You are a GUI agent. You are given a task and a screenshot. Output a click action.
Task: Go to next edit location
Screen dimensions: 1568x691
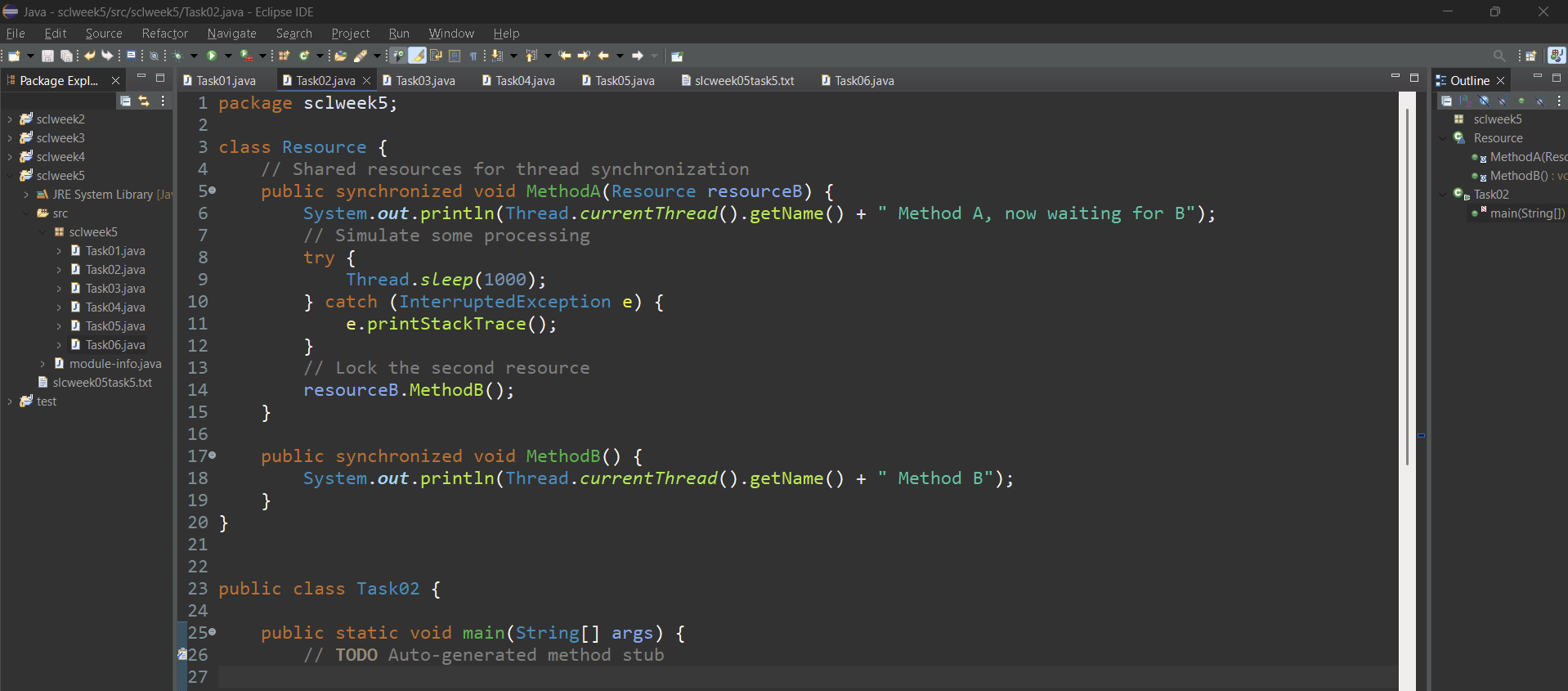[584, 56]
